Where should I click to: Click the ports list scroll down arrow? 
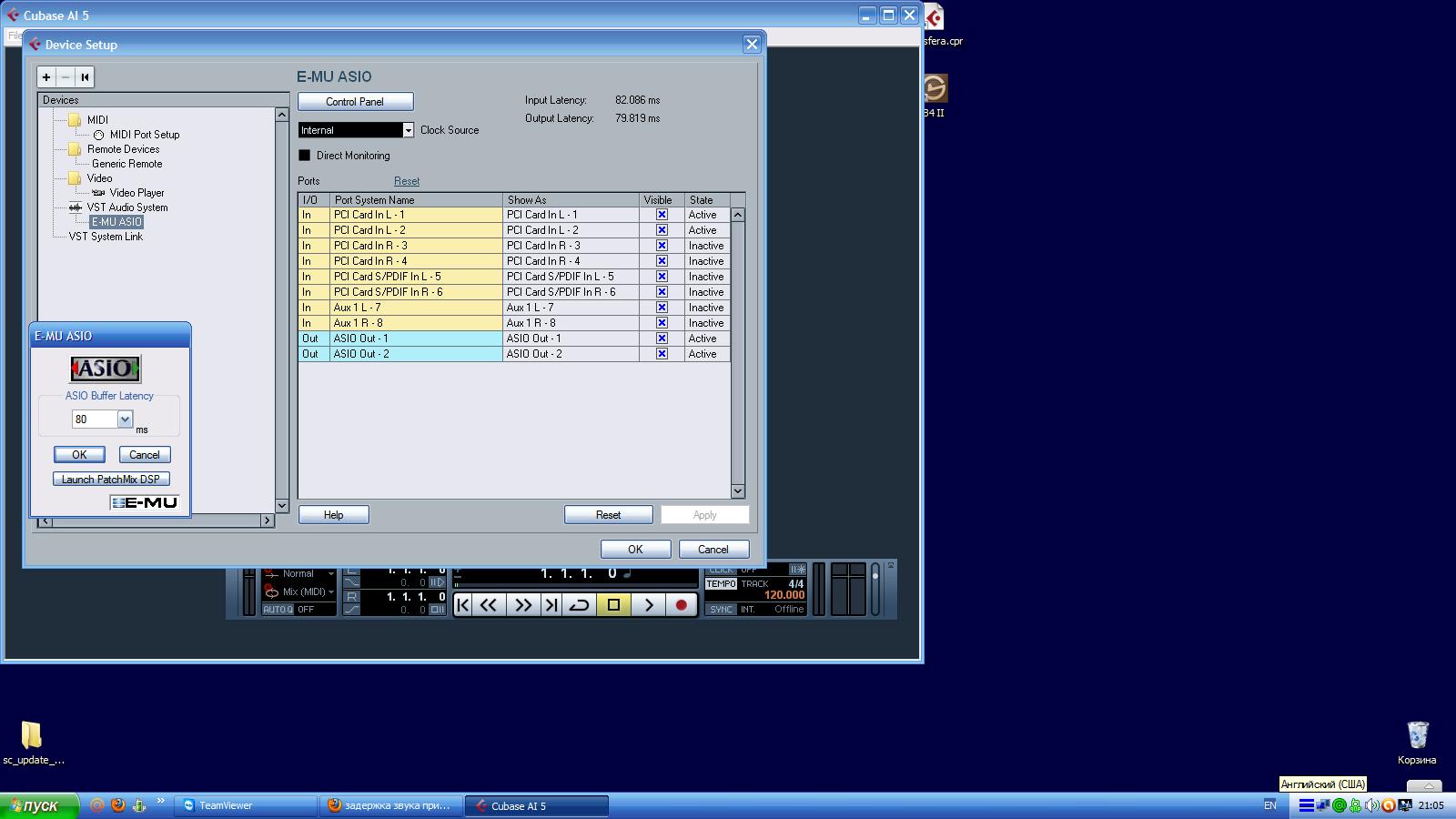(x=738, y=491)
